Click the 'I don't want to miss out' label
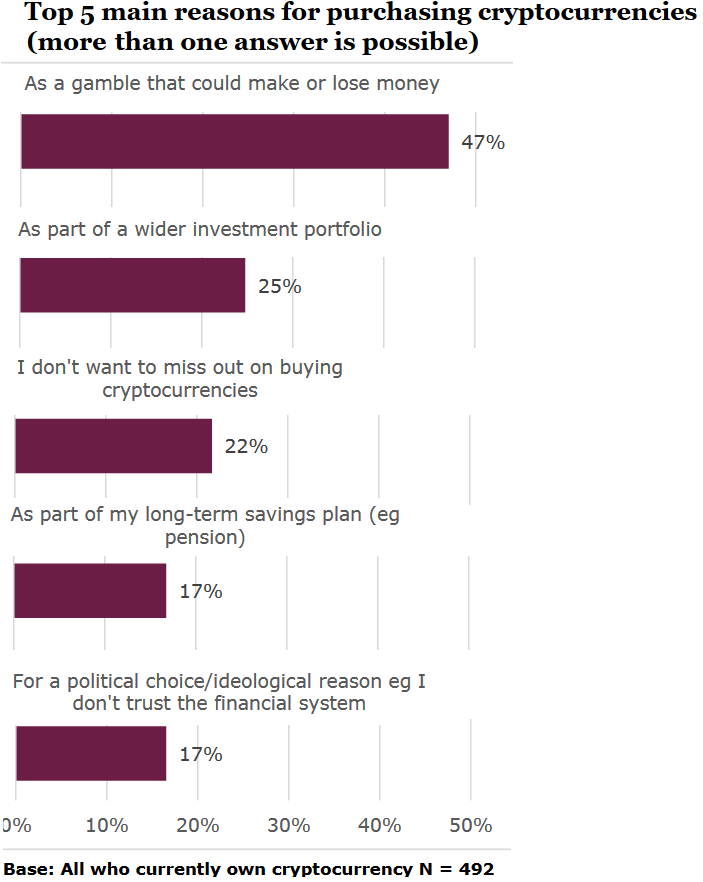This screenshot has height=882, width=703. [180, 379]
